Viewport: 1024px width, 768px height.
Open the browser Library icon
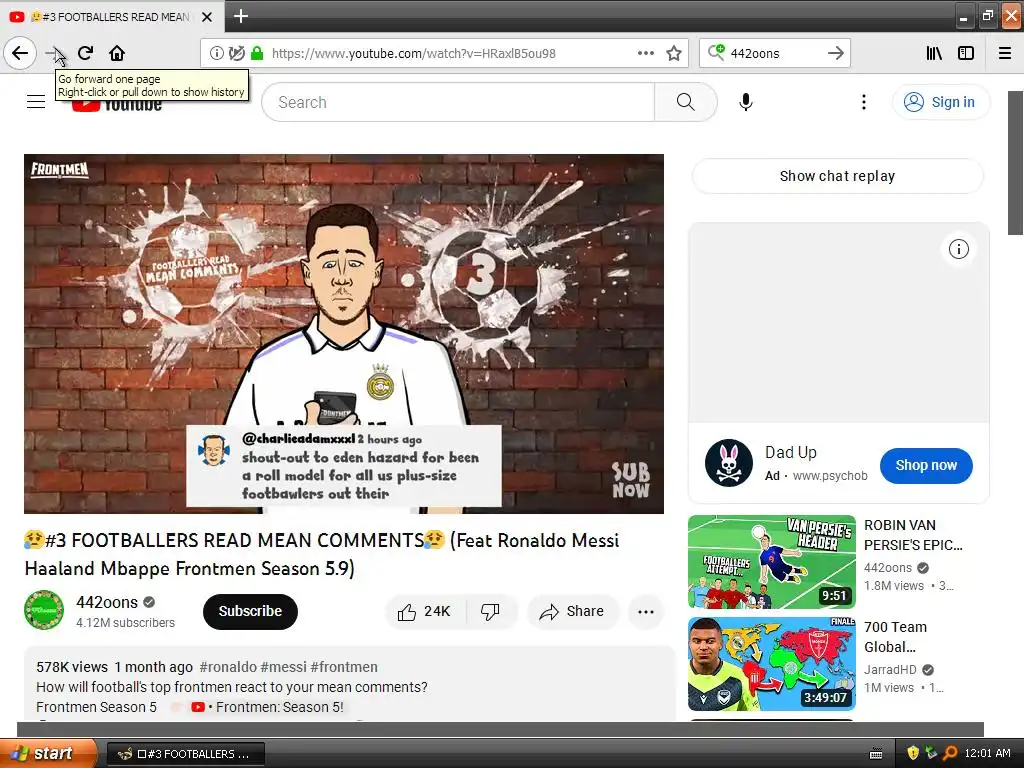pos(934,53)
